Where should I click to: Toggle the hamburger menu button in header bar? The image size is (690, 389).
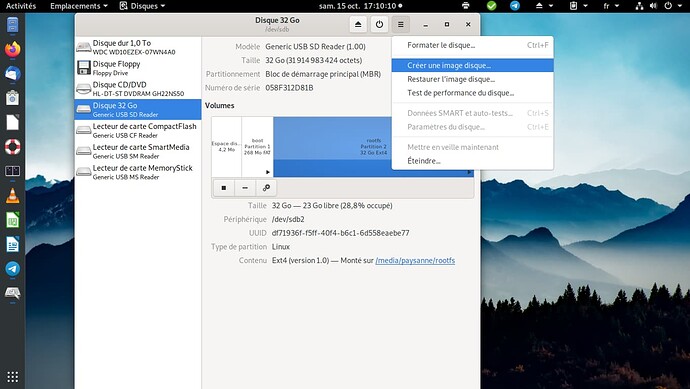[x=401, y=25]
